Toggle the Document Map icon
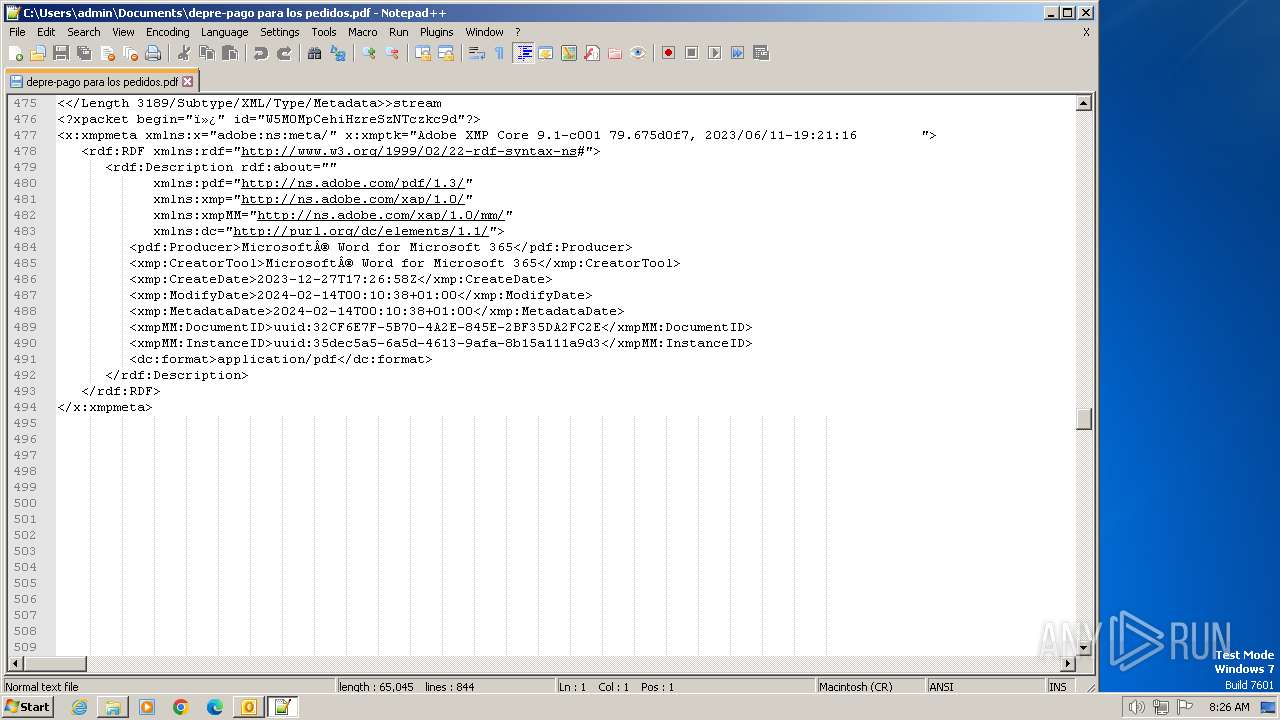Viewport: 1280px width, 720px height. (x=569, y=53)
